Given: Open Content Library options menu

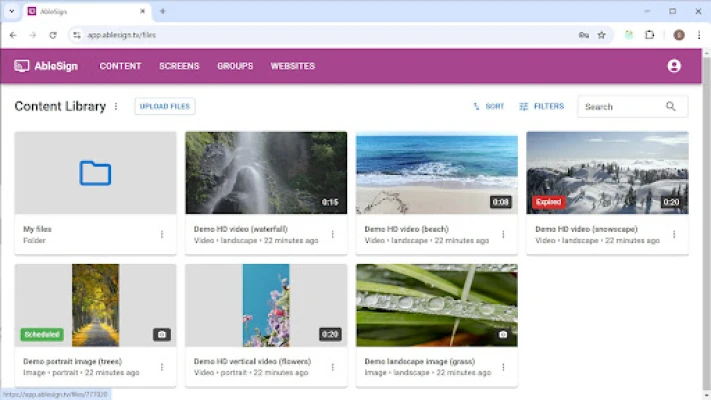Looking at the screenshot, I should tap(116, 106).
